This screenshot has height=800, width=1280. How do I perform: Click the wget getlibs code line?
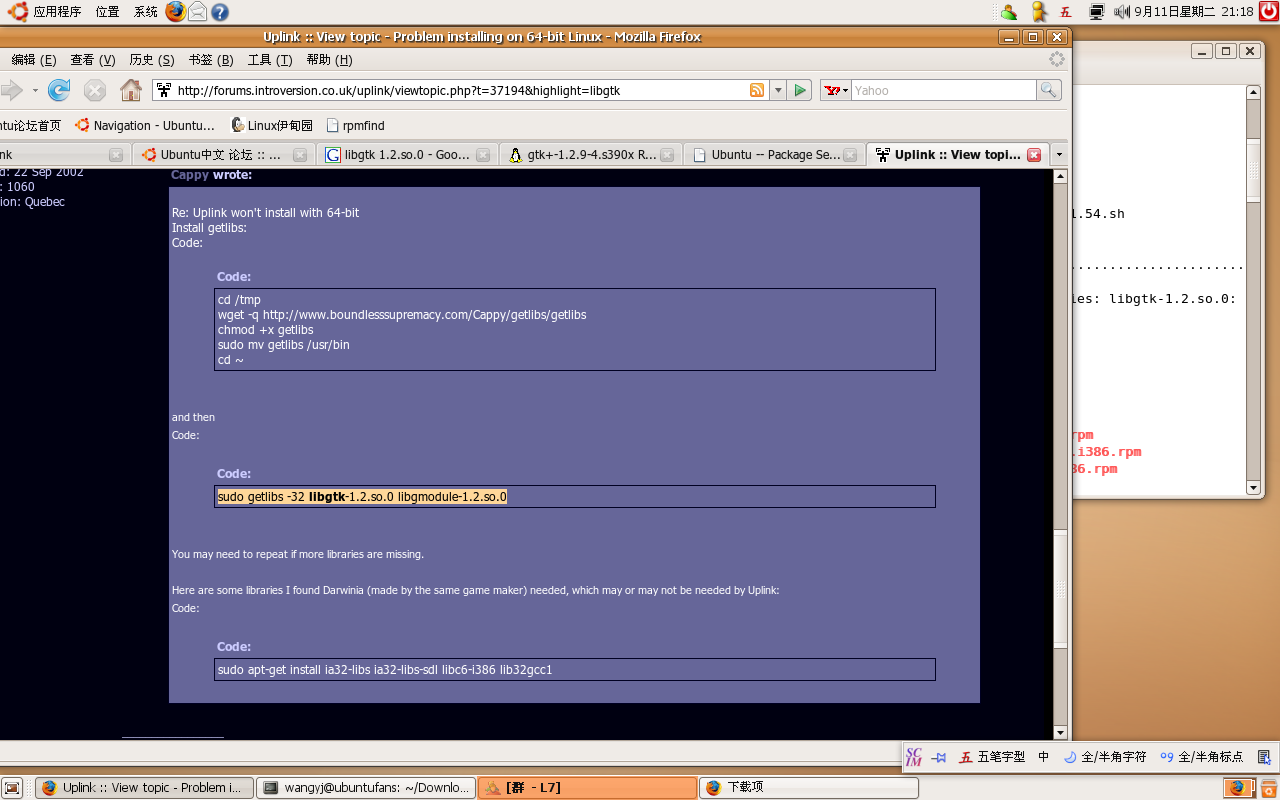[402, 315]
